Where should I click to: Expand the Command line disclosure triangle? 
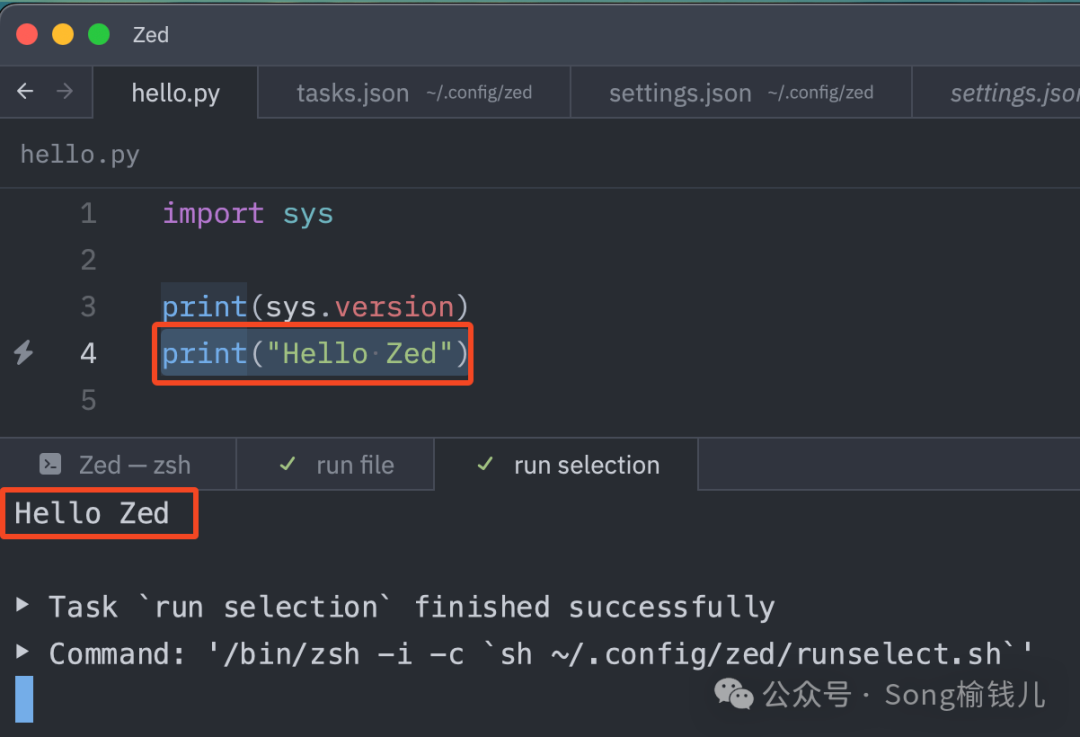coord(23,651)
